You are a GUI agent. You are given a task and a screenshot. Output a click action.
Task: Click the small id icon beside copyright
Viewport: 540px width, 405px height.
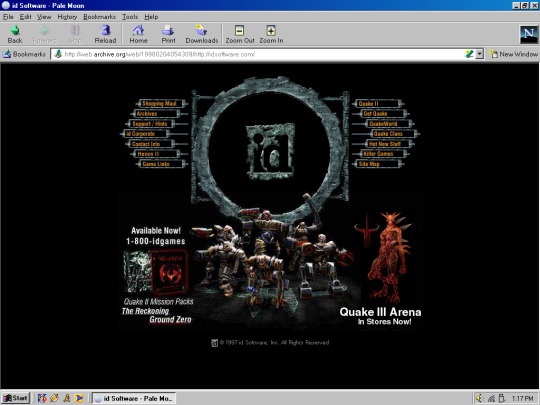214,343
